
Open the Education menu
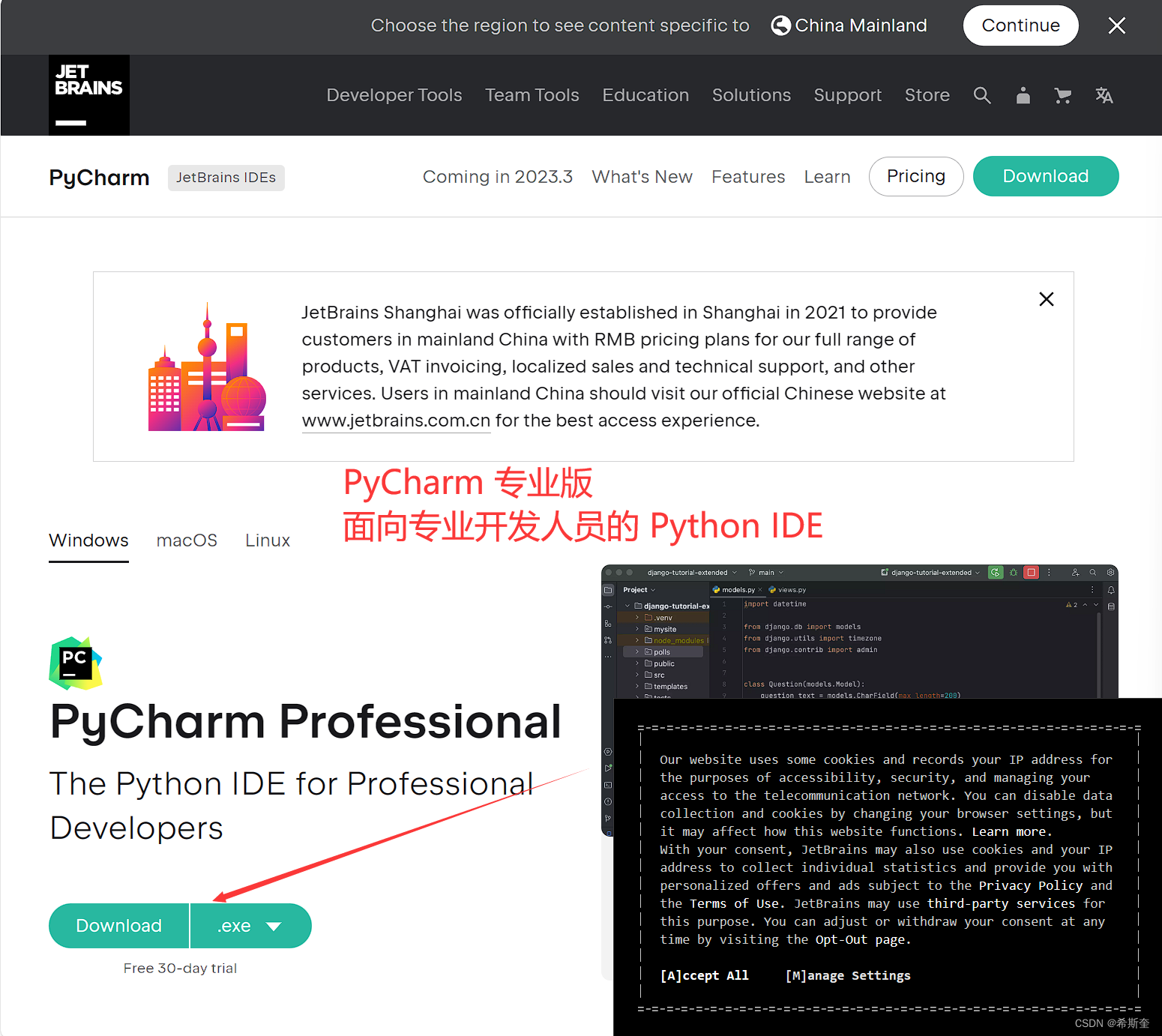pyautogui.click(x=645, y=95)
